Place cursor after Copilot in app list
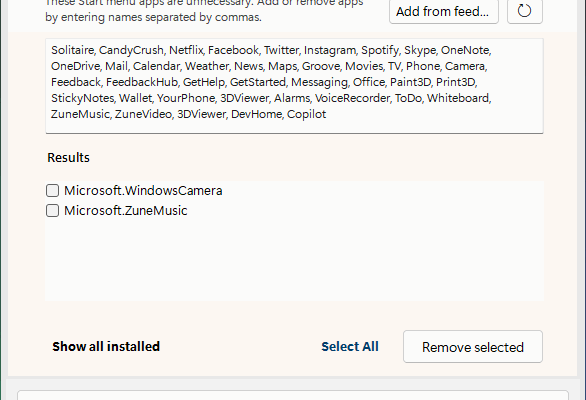Image resolution: width=586 pixels, height=400 pixels. pyautogui.click(x=327, y=114)
